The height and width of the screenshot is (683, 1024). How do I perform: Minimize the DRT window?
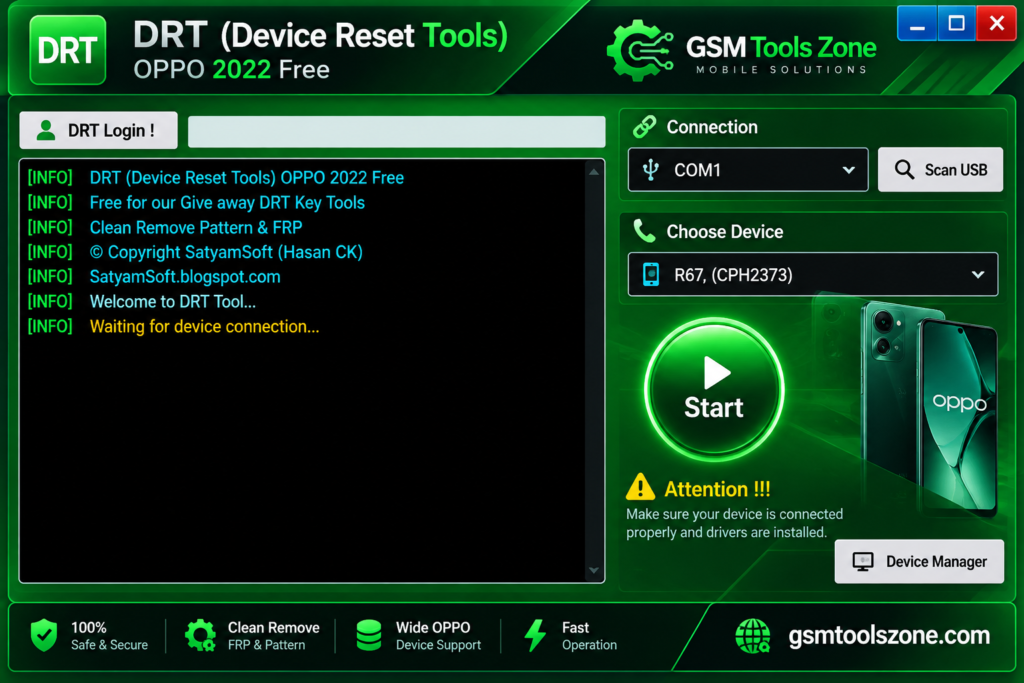click(918, 24)
